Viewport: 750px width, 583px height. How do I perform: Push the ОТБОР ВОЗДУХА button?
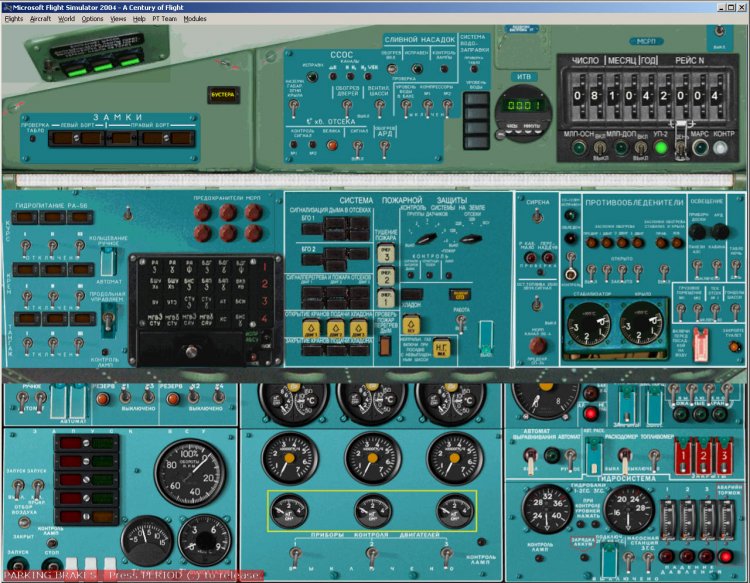coord(24,523)
